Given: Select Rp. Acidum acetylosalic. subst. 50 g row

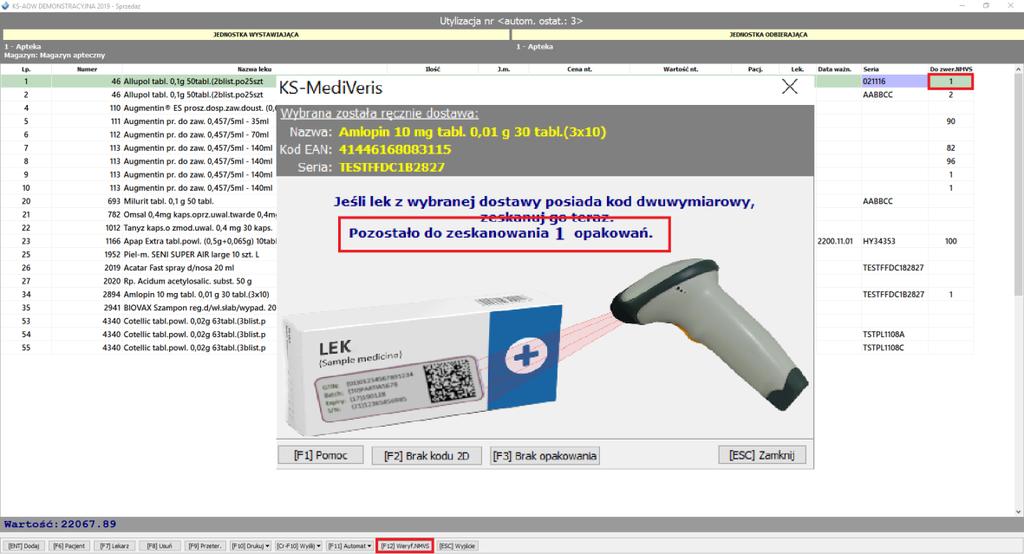Looking at the screenshot, I should point(138,281).
